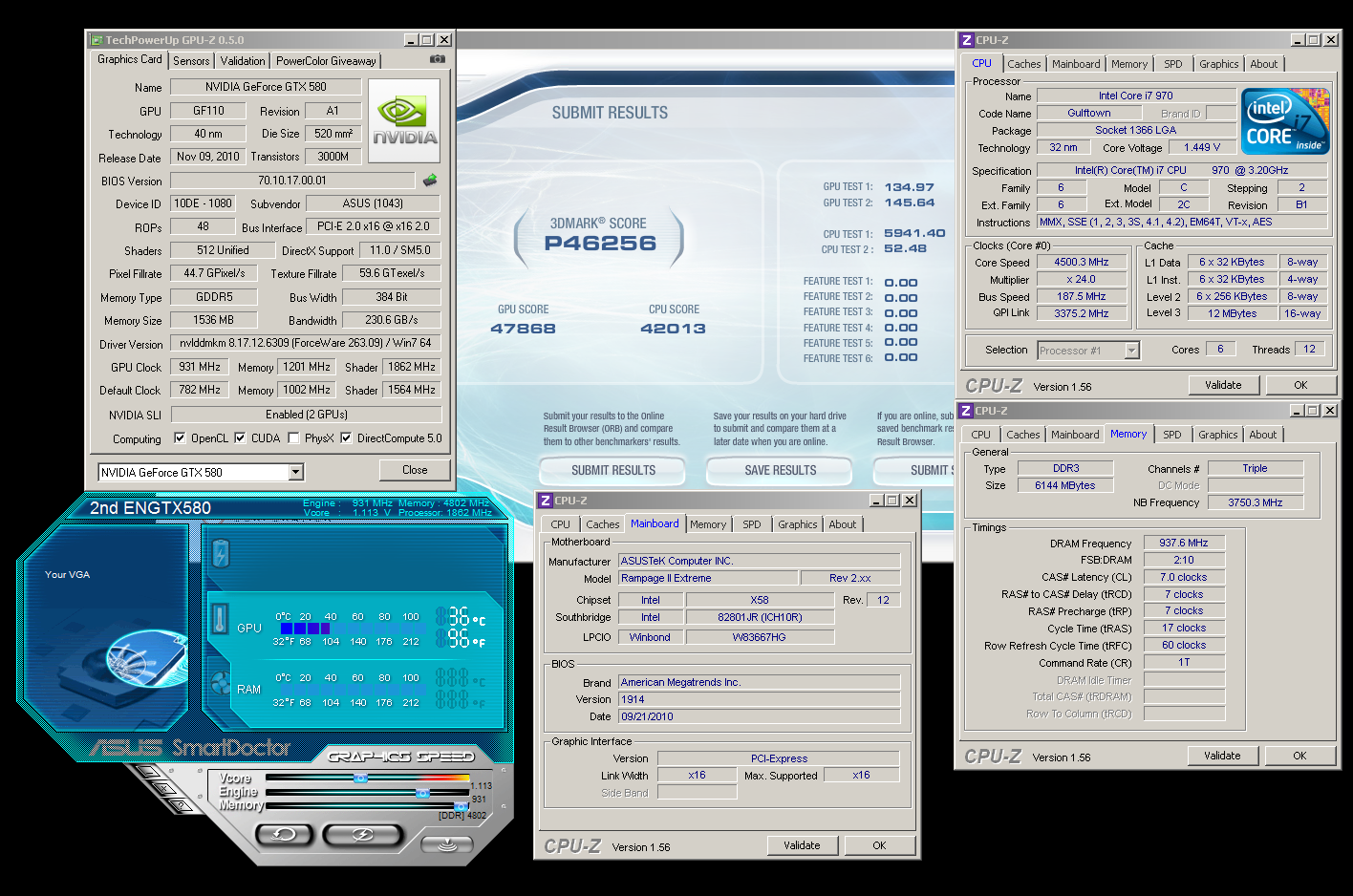Click Validate in the top CPU-Z window
Screen dimensions: 1353x896
tap(1223, 385)
